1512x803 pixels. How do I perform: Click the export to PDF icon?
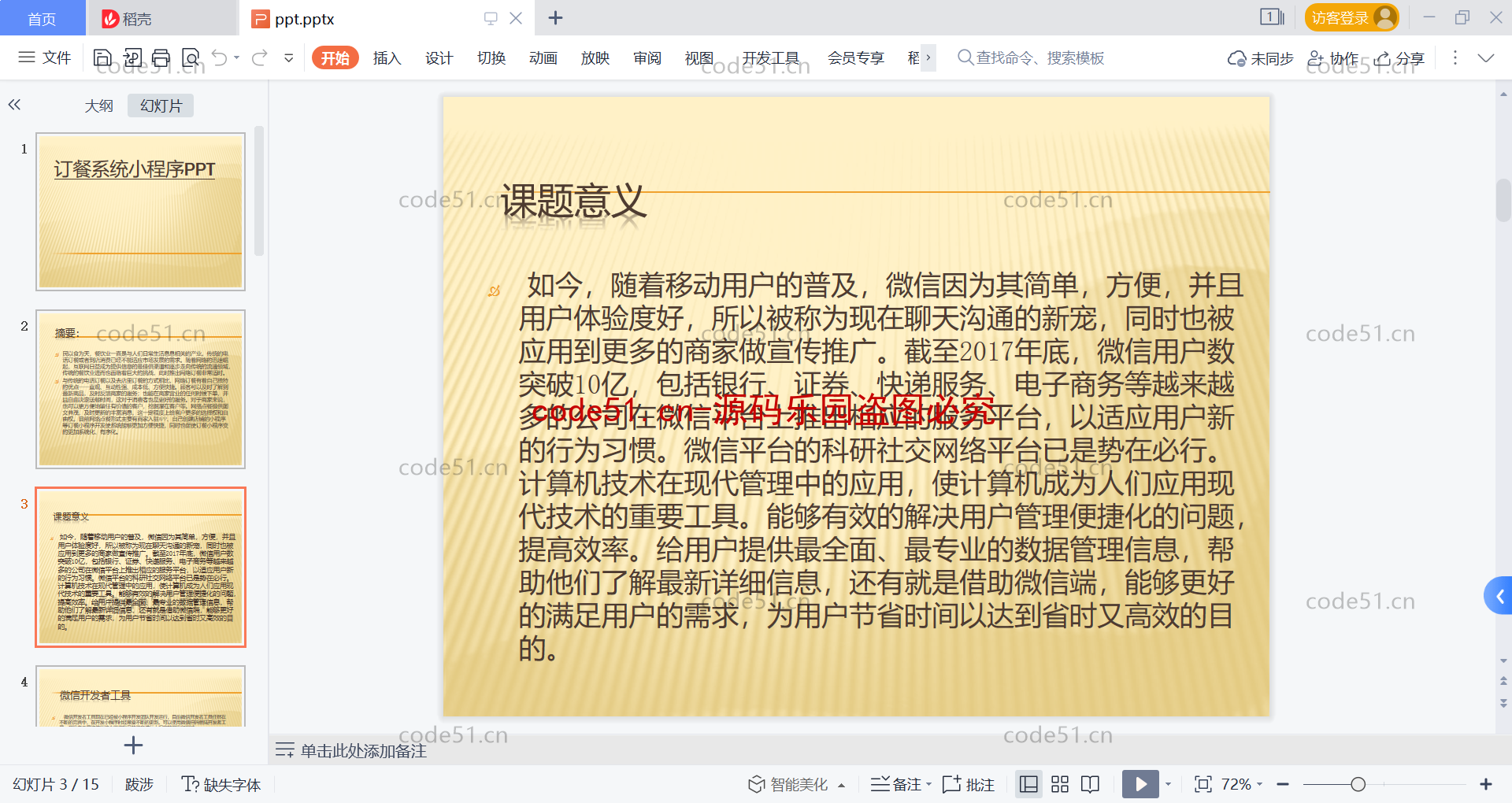tap(132, 57)
